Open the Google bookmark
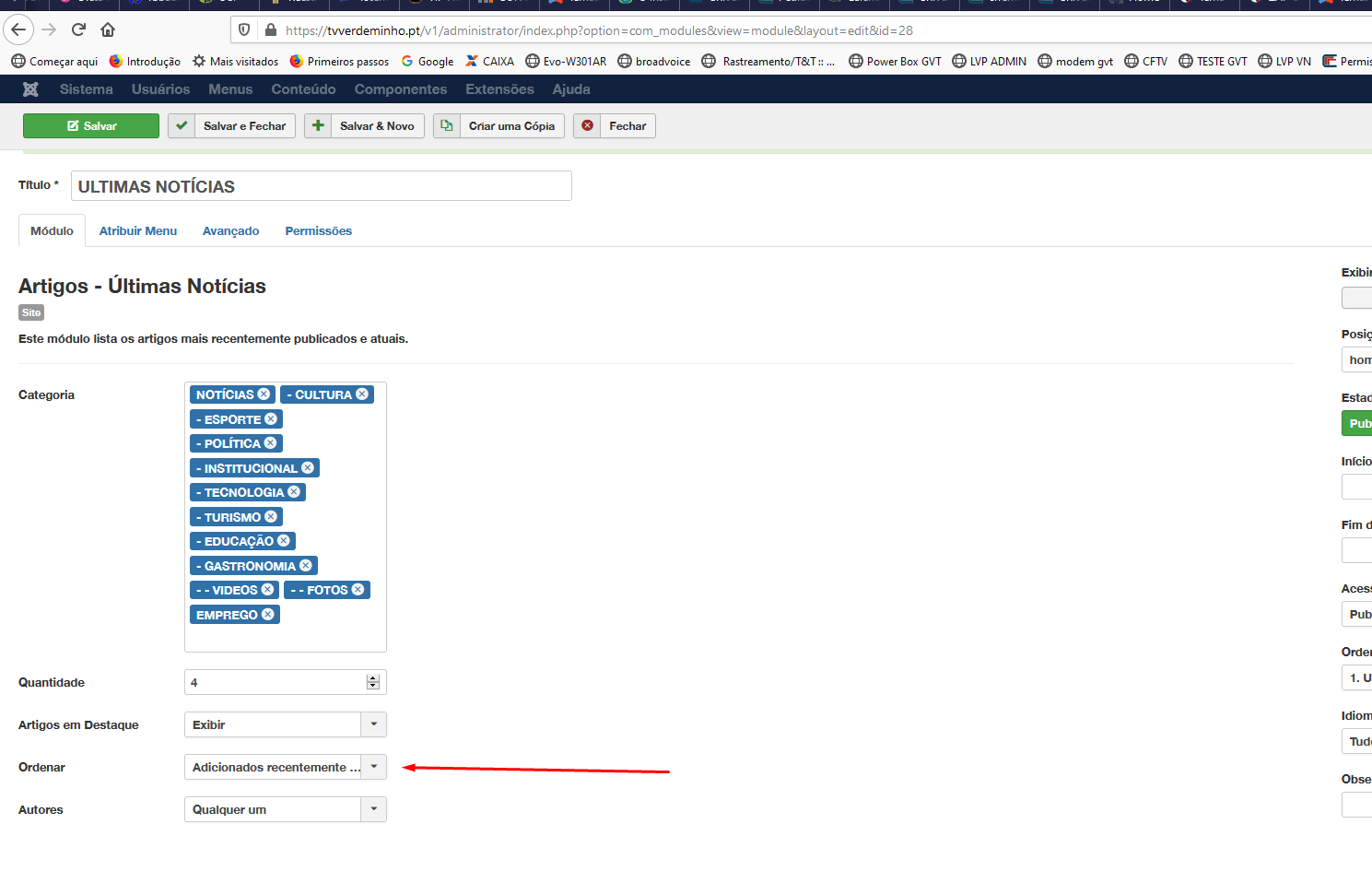This screenshot has height=871, width=1372. (427, 62)
